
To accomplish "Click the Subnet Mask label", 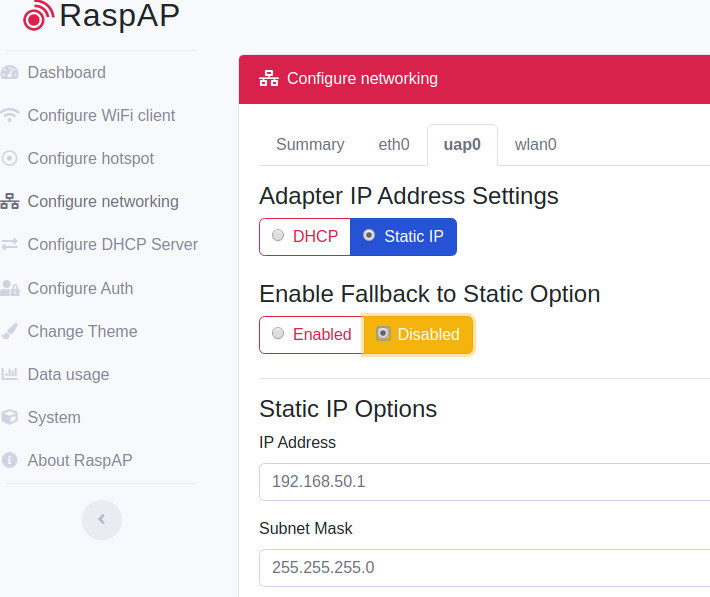I will [x=306, y=529].
